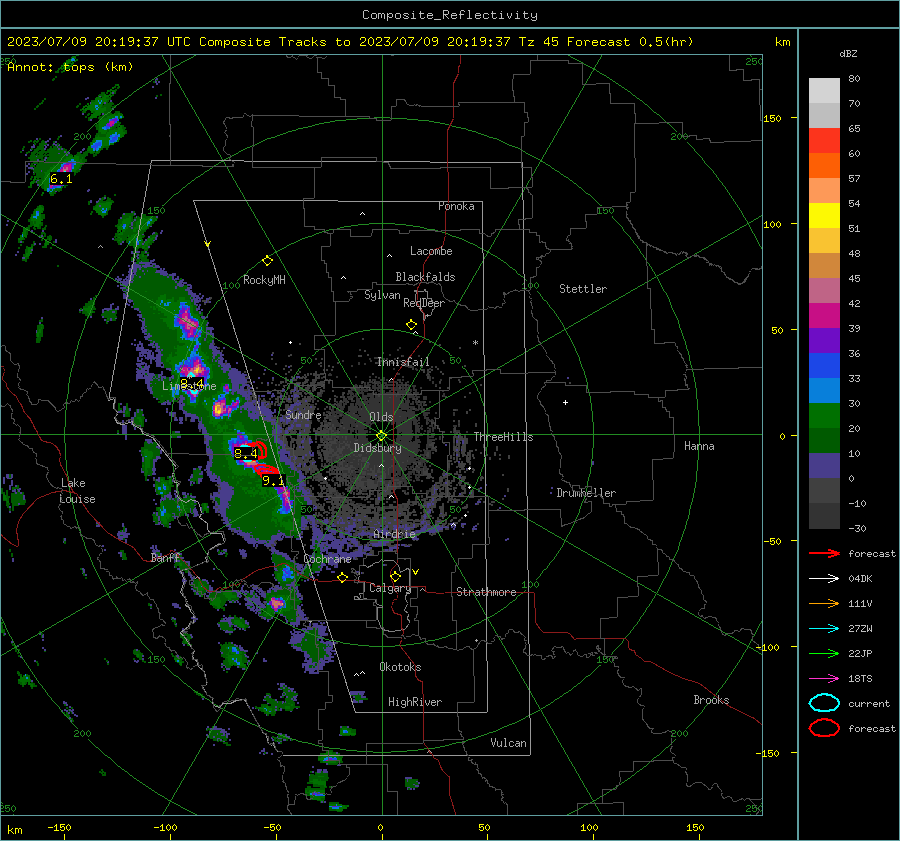Select the light gray 80 dBZ color band
Screen dimensions: 900x841
pyautogui.click(x=824, y=90)
